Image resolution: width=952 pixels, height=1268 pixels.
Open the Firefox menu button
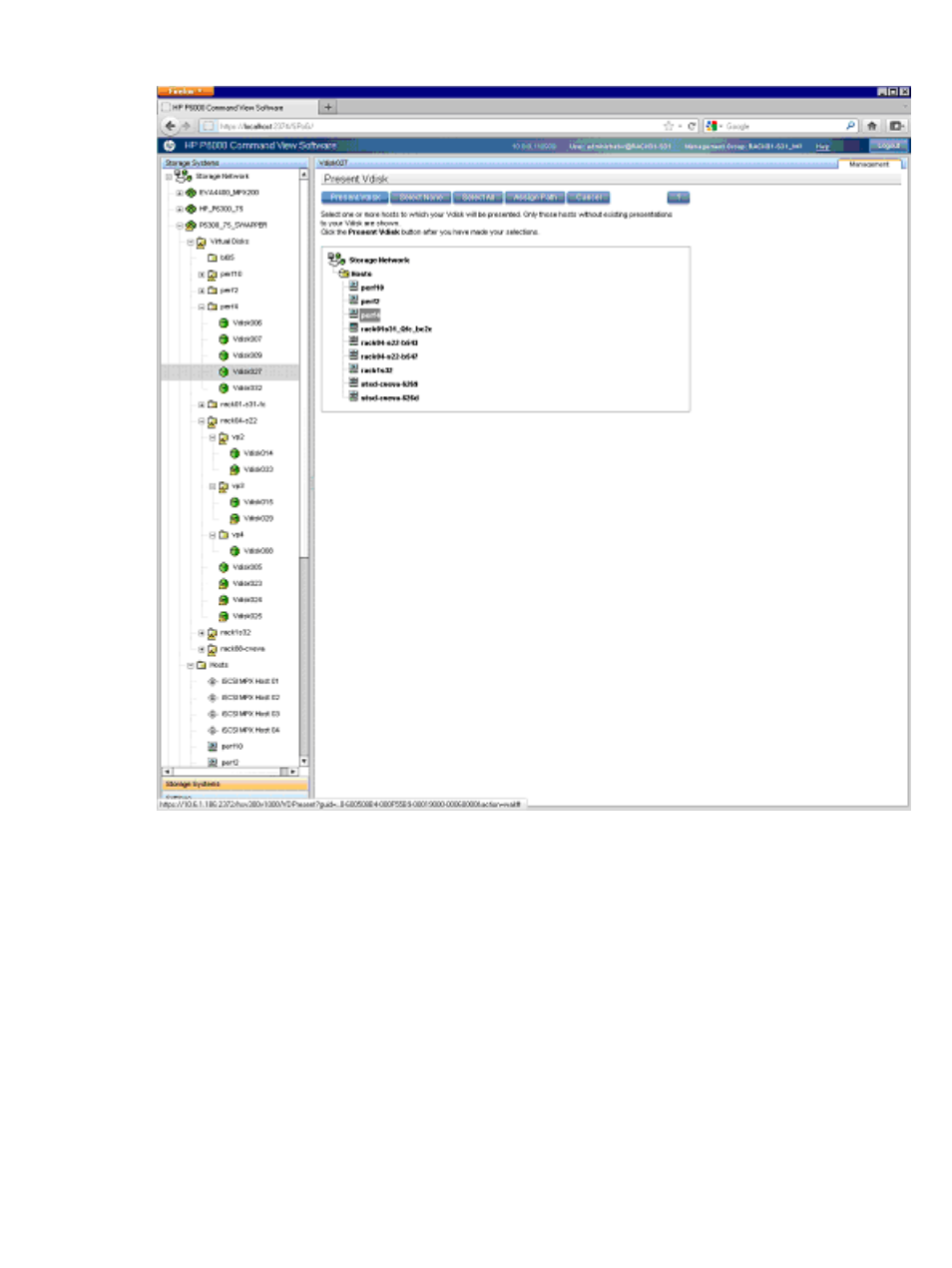[185, 91]
